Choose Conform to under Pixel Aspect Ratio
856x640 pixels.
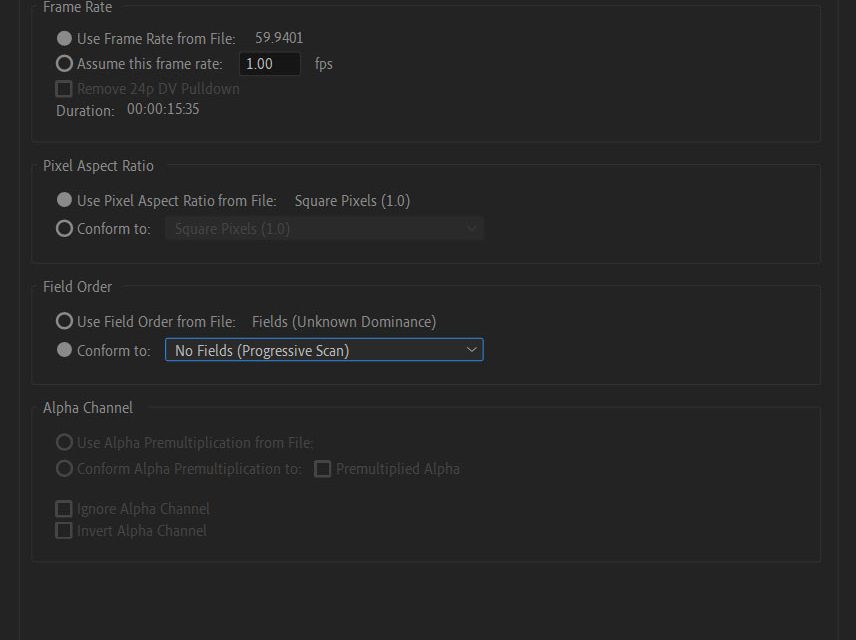point(65,228)
